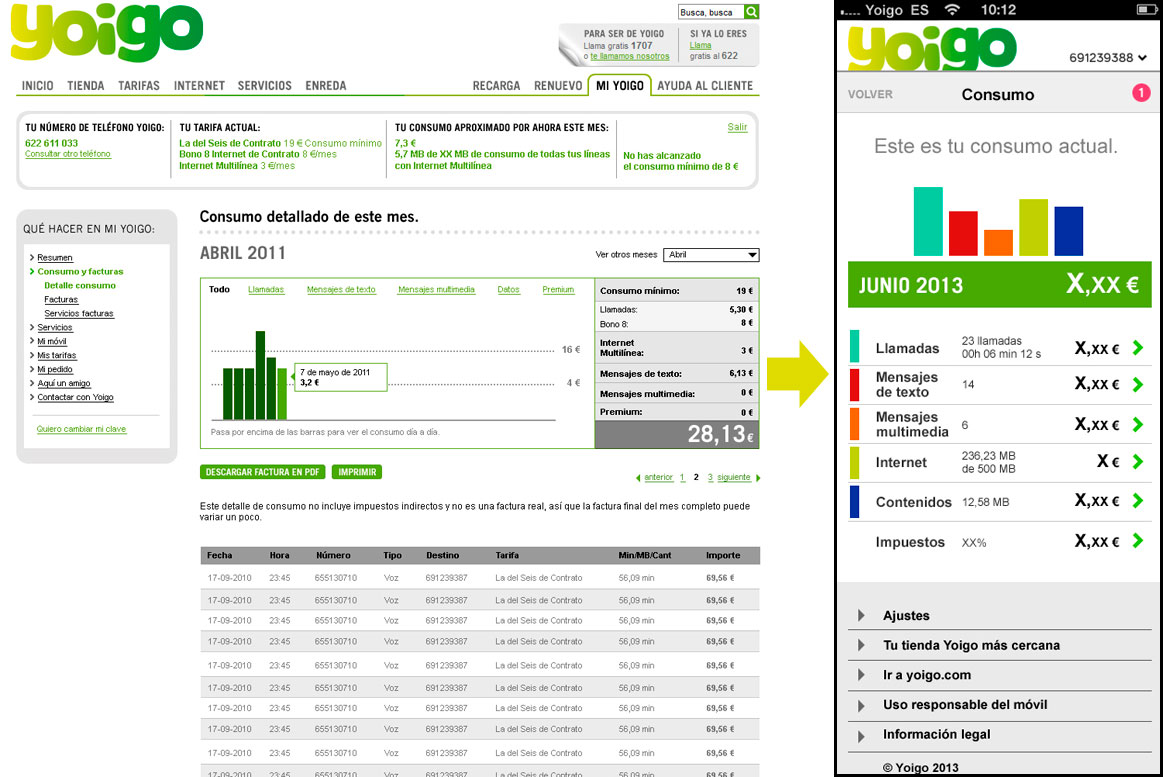Click the Salir logout link
The width and height of the screenshot is (1163, 777).
(x=737, y=128)
